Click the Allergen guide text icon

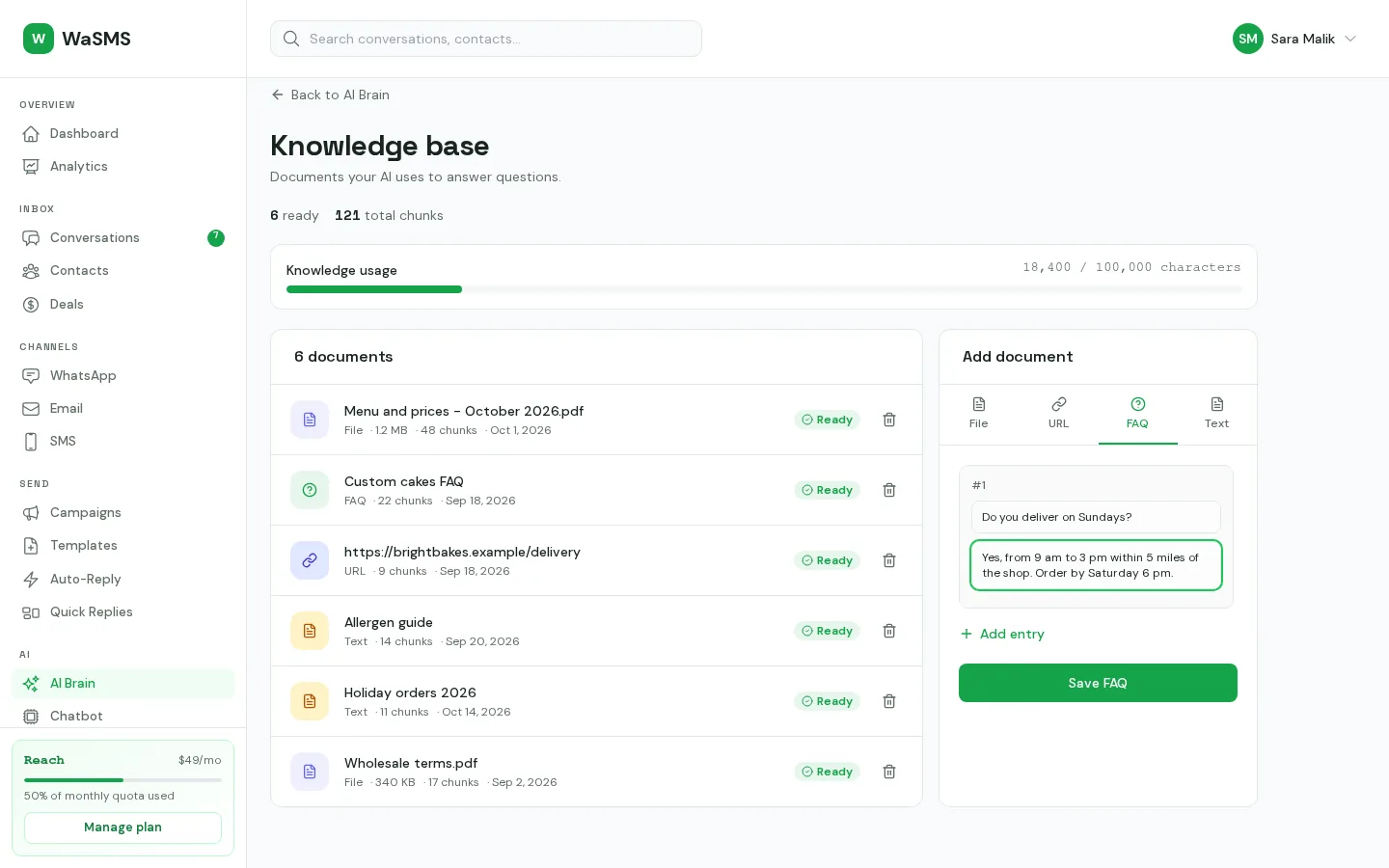pyautogui.click(x=310, y=631)
